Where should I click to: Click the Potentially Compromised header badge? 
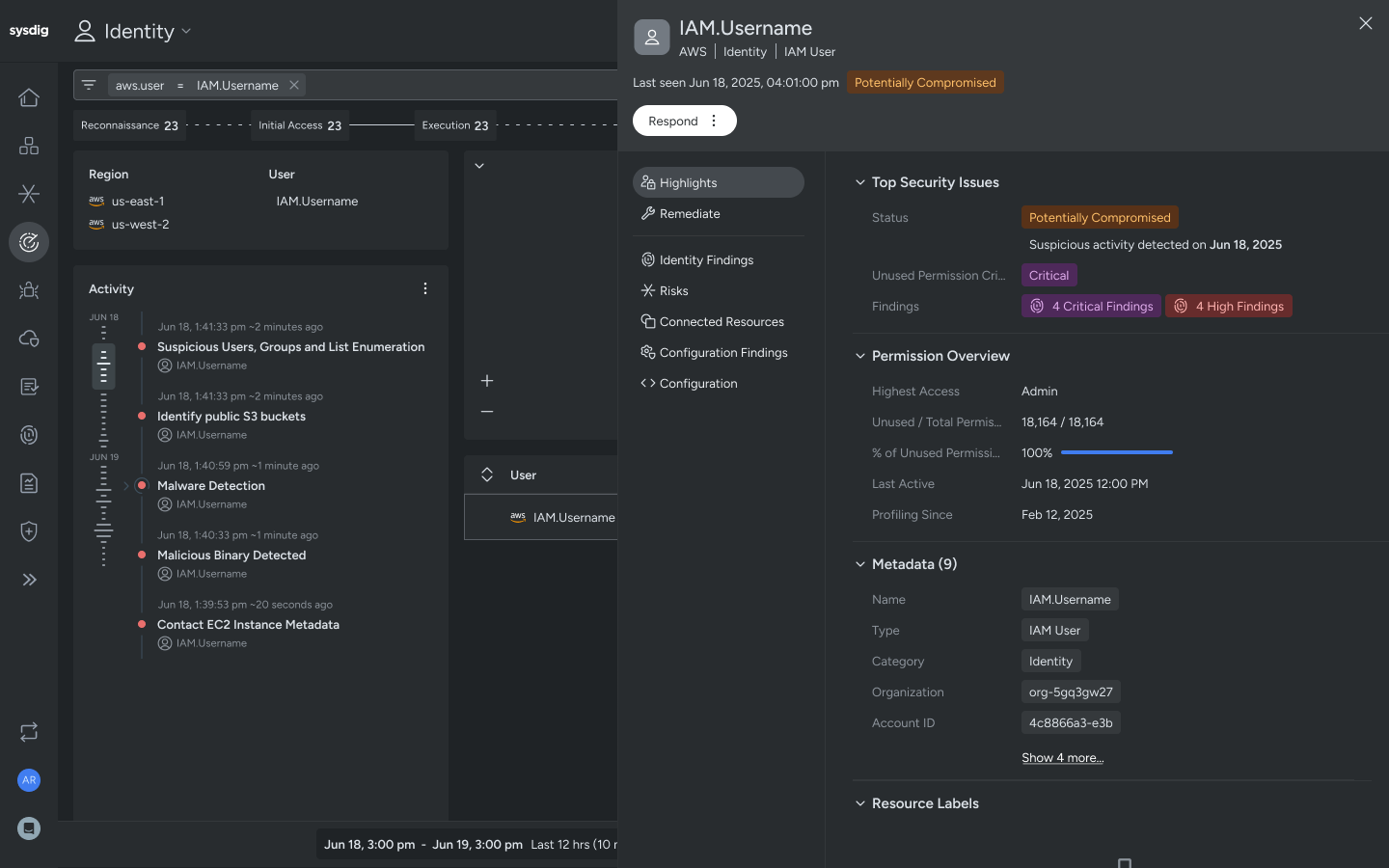click(925, 82)
